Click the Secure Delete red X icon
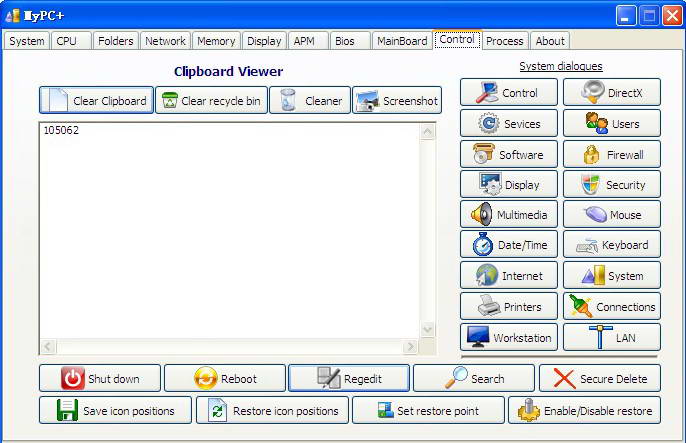Screen dimensions: 686x443 [565, 378]
